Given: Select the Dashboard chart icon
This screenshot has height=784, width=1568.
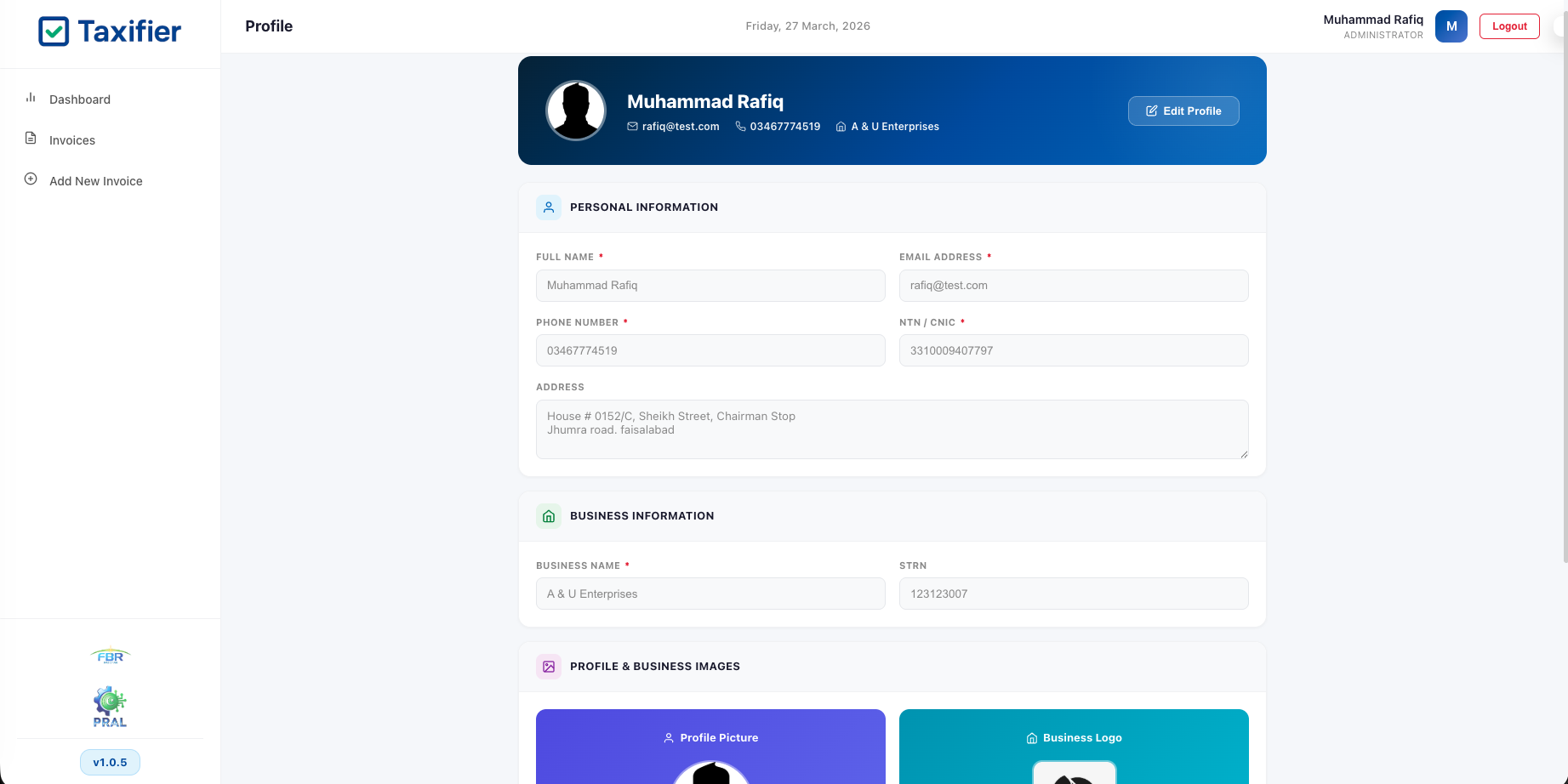Looking at the screenshot, I should pos(31,98).
